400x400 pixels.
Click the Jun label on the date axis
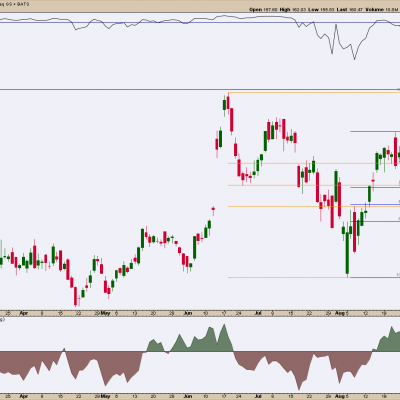tap(188, 313)
